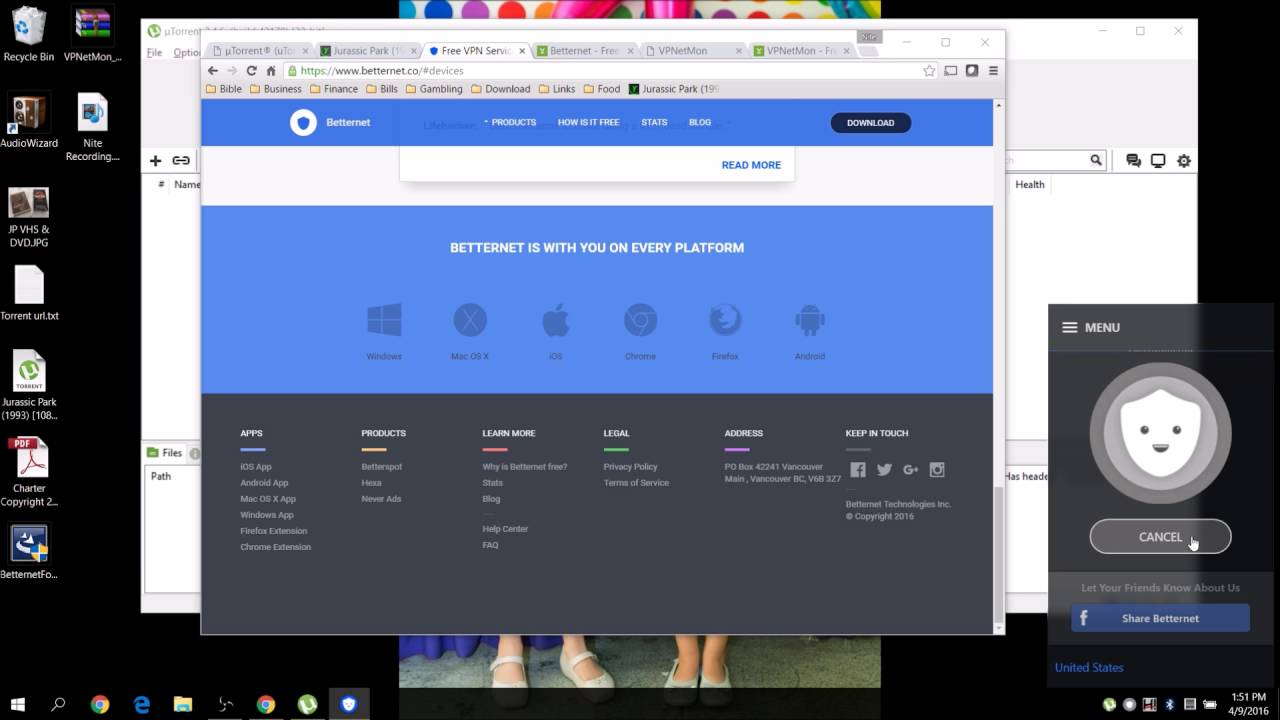Click the Health column header in uTorrent
This screenshot has width=1280, height=720.
tap(1029, 184)
